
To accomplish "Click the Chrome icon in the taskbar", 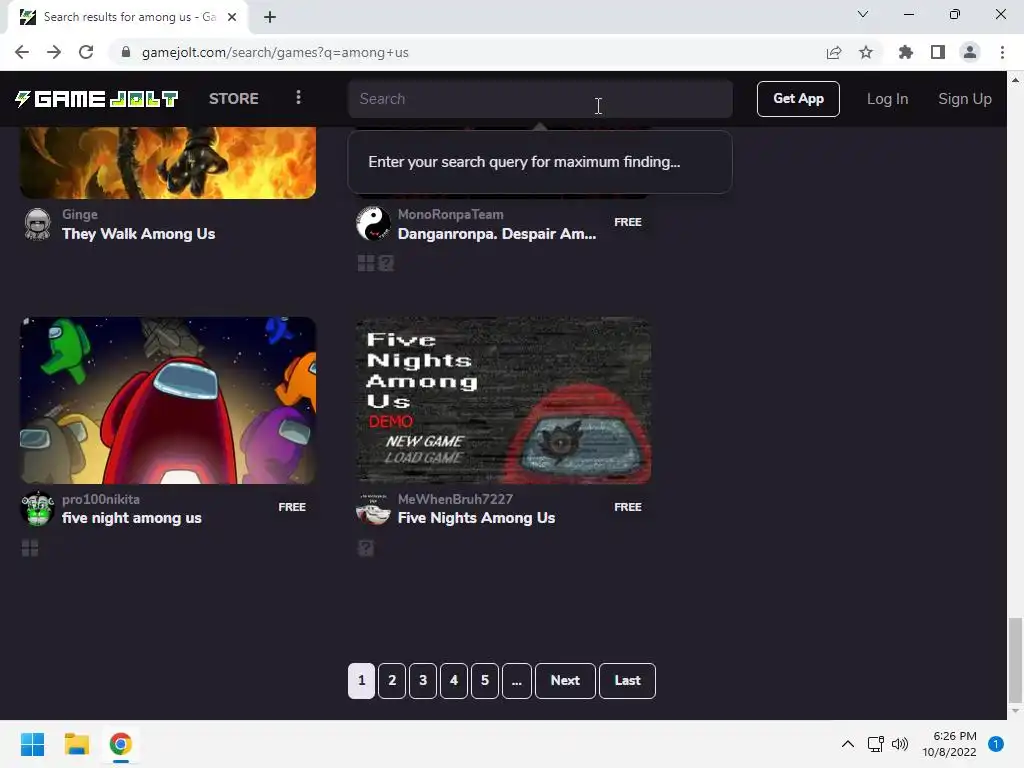I will tap(120, 744).
